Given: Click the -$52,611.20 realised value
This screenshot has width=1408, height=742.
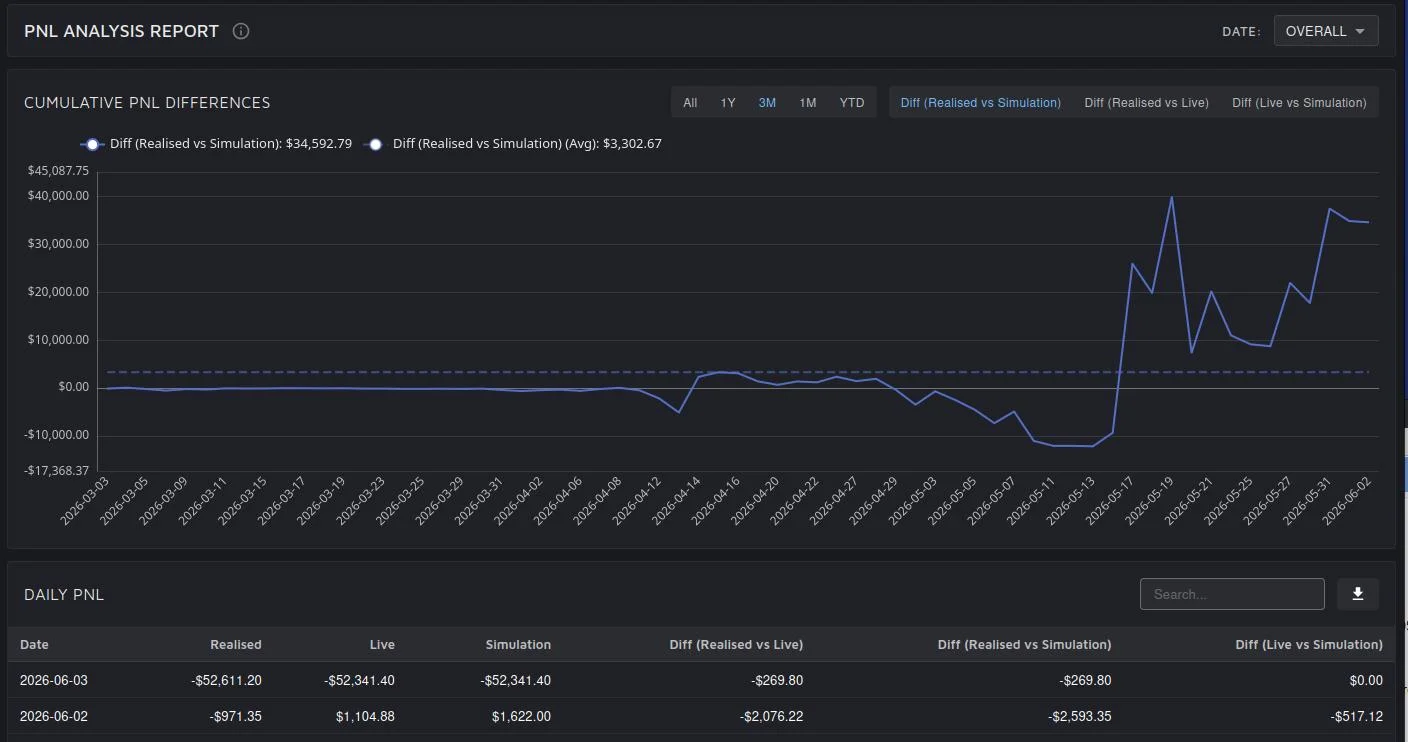Looking at the screenshot, I should tap(226, 681).
